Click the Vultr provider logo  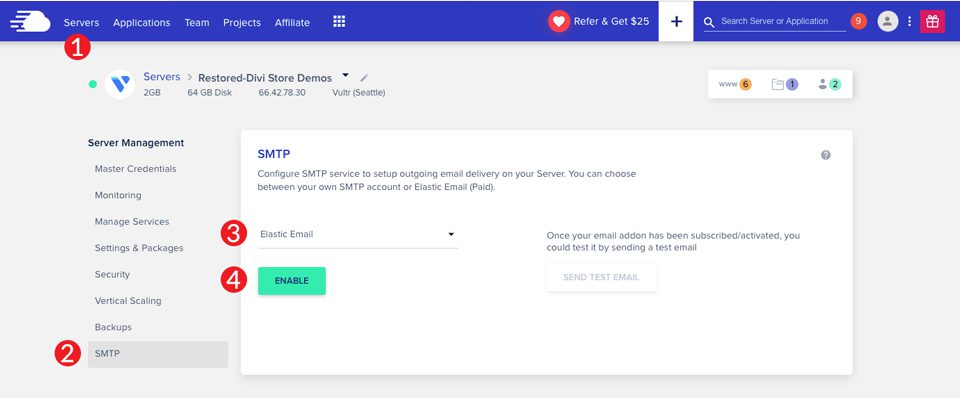tap(120, 84)
